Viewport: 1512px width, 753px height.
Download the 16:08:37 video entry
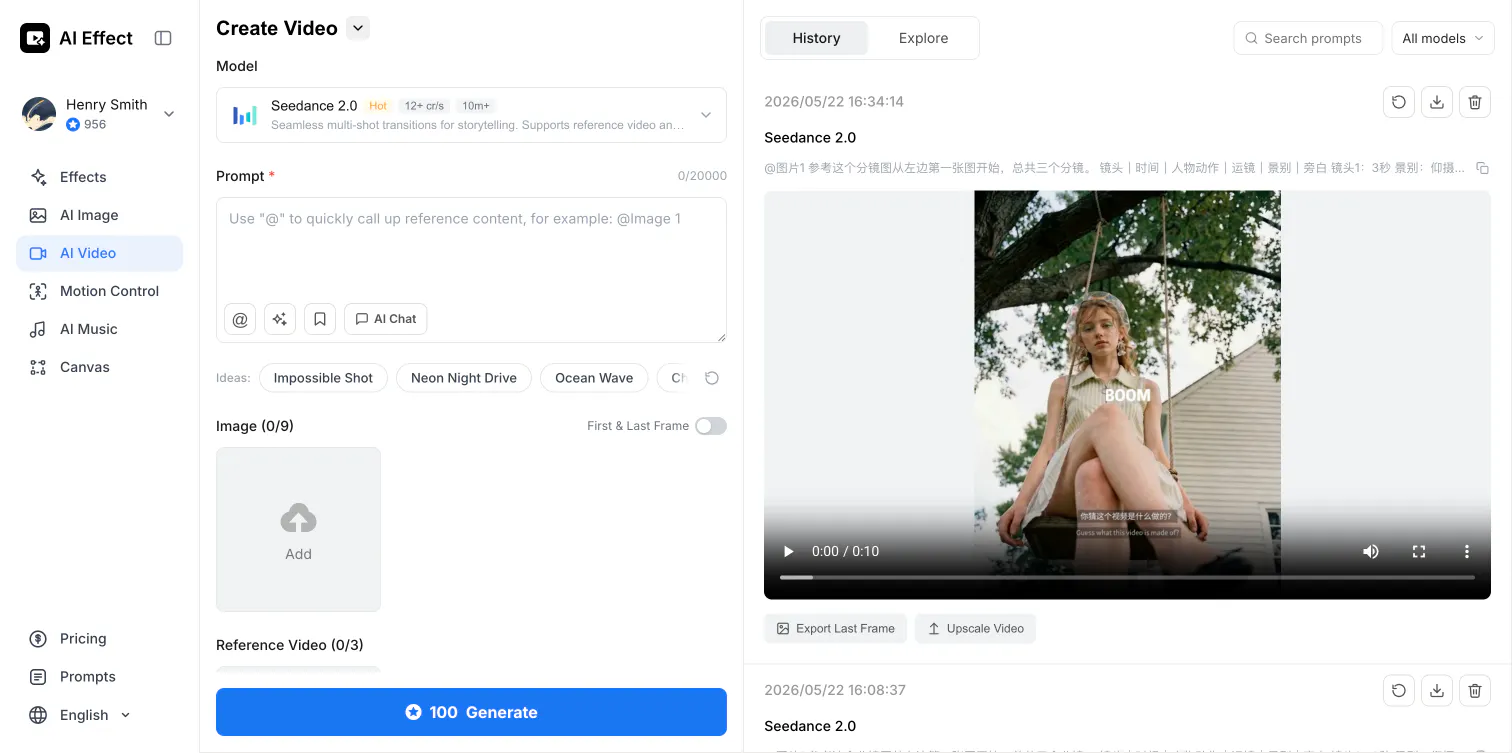(1437, 690)
